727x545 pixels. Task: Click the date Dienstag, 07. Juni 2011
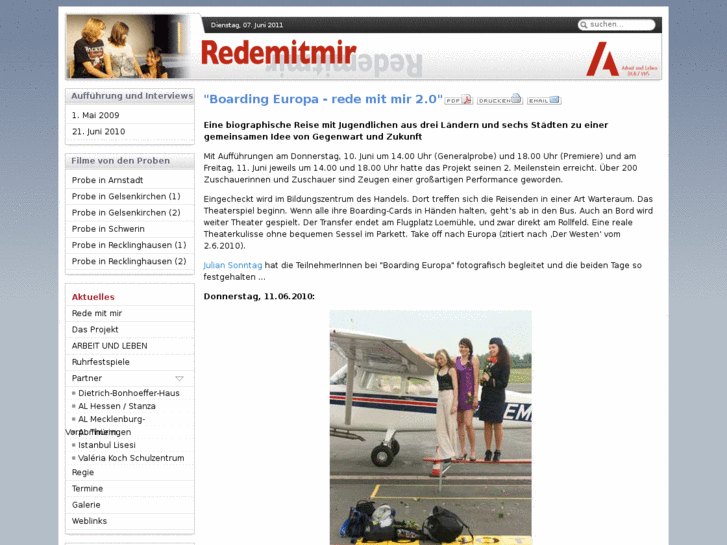(x=247, y=25)
